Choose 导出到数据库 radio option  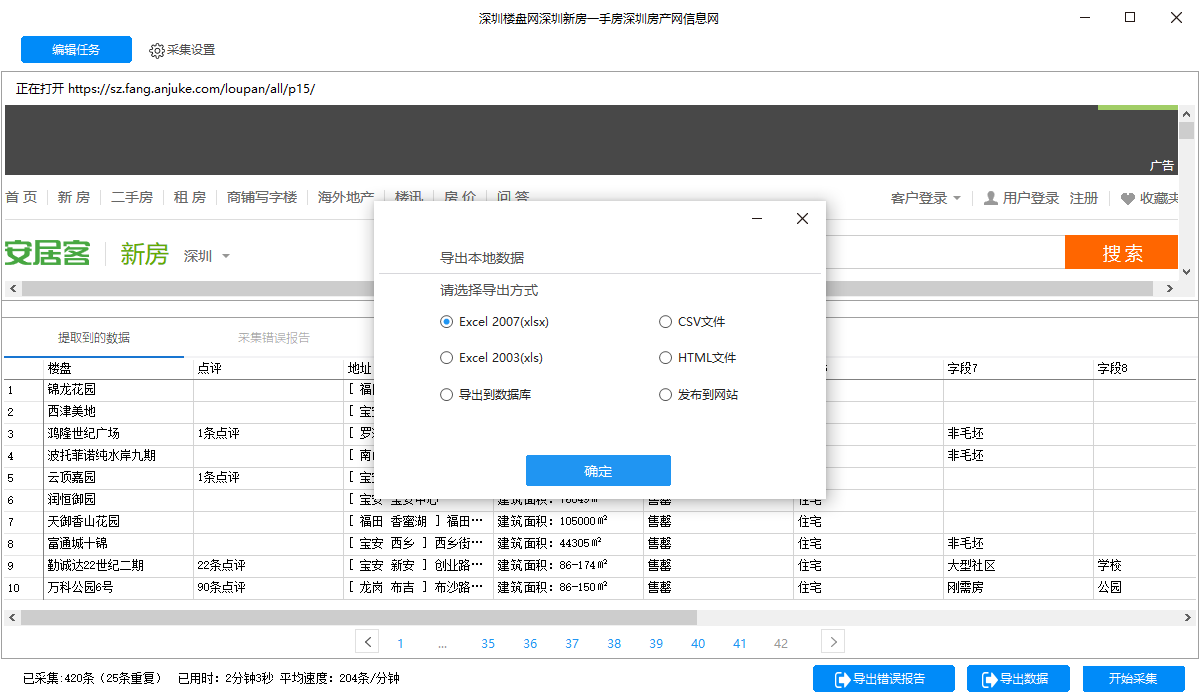coord(486,395)
